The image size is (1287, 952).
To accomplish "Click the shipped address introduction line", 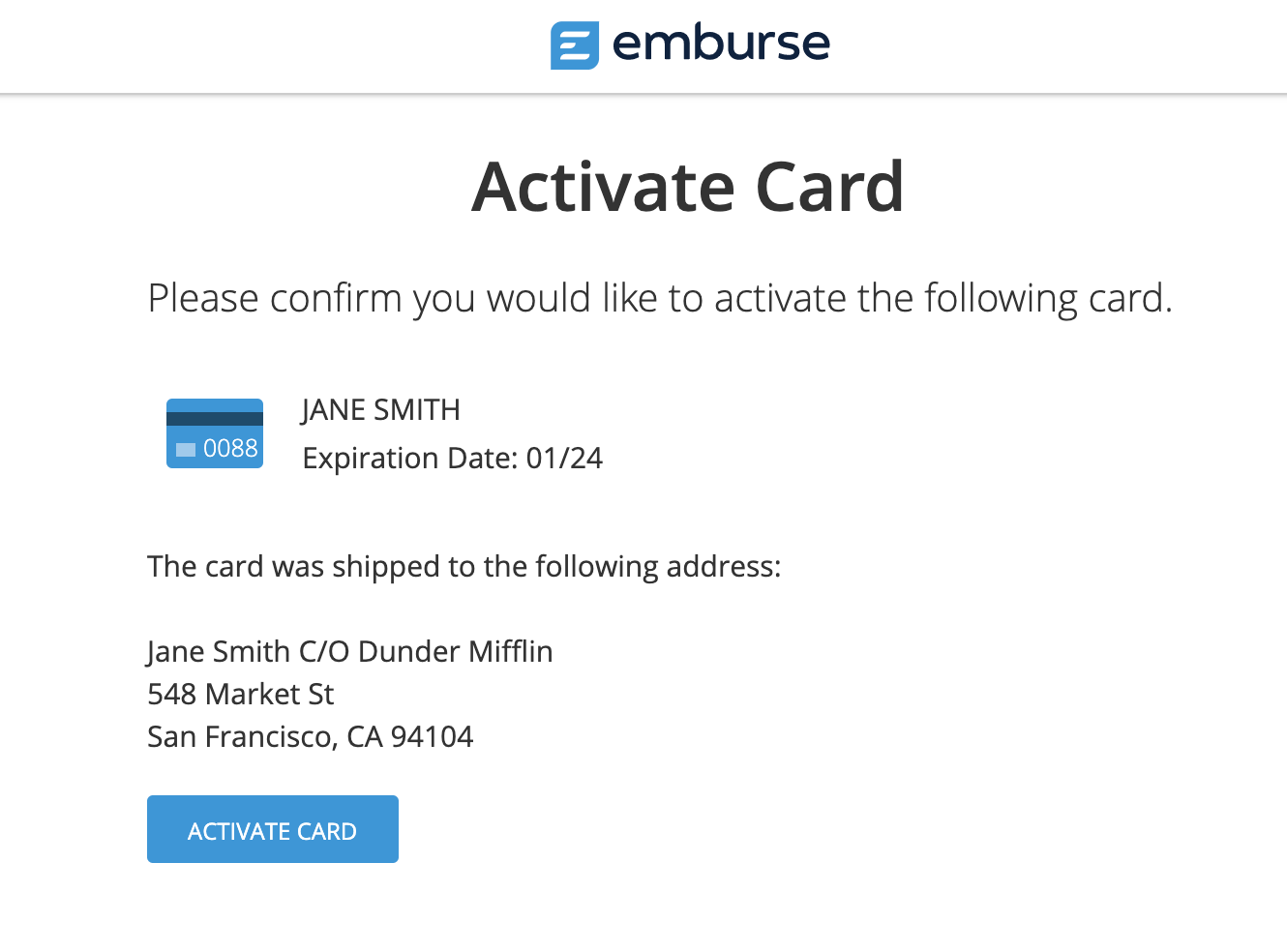I will tap(464, 566).
